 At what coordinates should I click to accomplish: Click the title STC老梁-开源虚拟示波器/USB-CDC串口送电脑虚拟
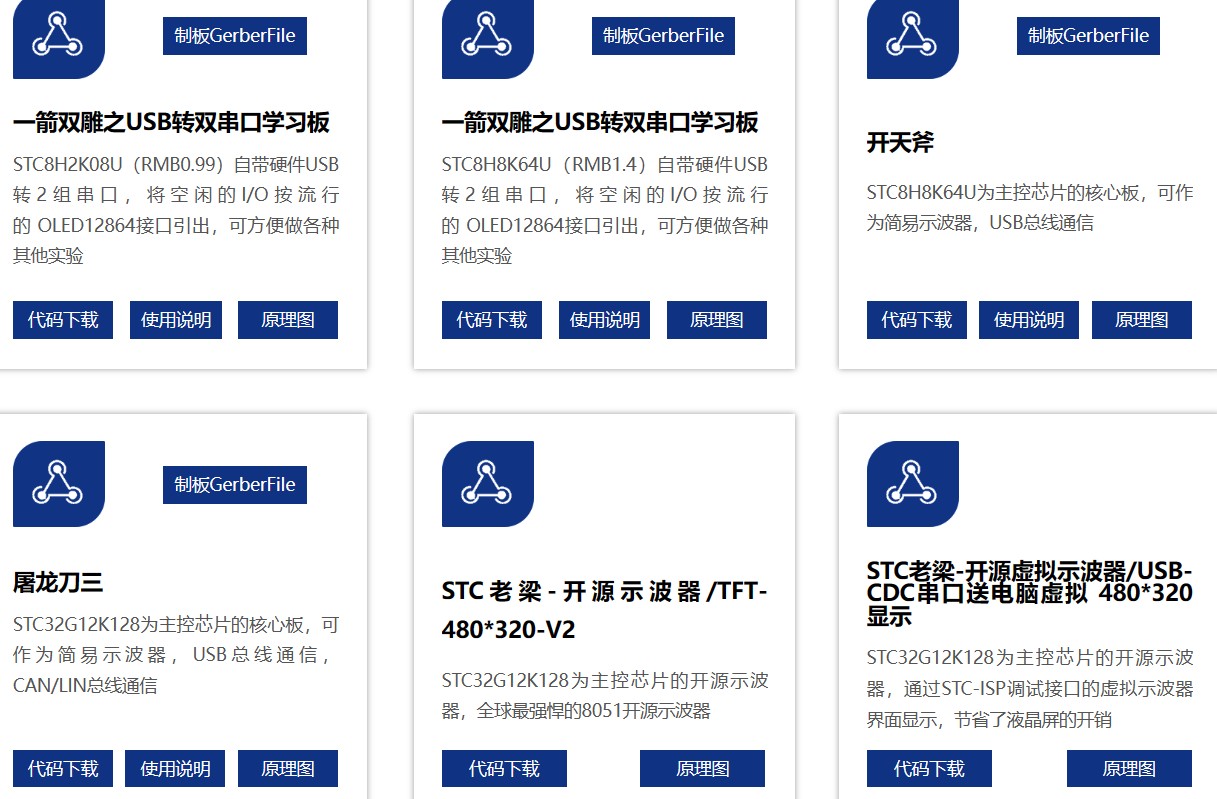pos(1030,594)
